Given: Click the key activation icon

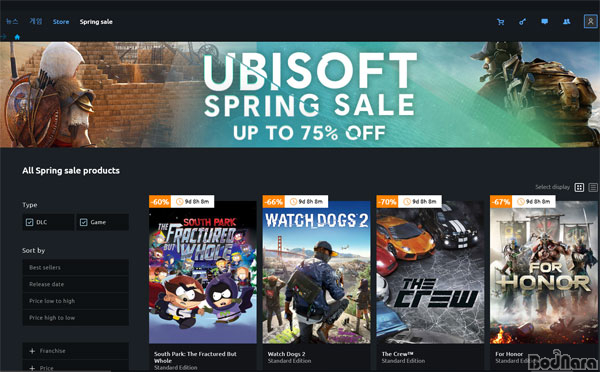Looking at the screenshot, I should pyautogui.click(x=522, y=22).
